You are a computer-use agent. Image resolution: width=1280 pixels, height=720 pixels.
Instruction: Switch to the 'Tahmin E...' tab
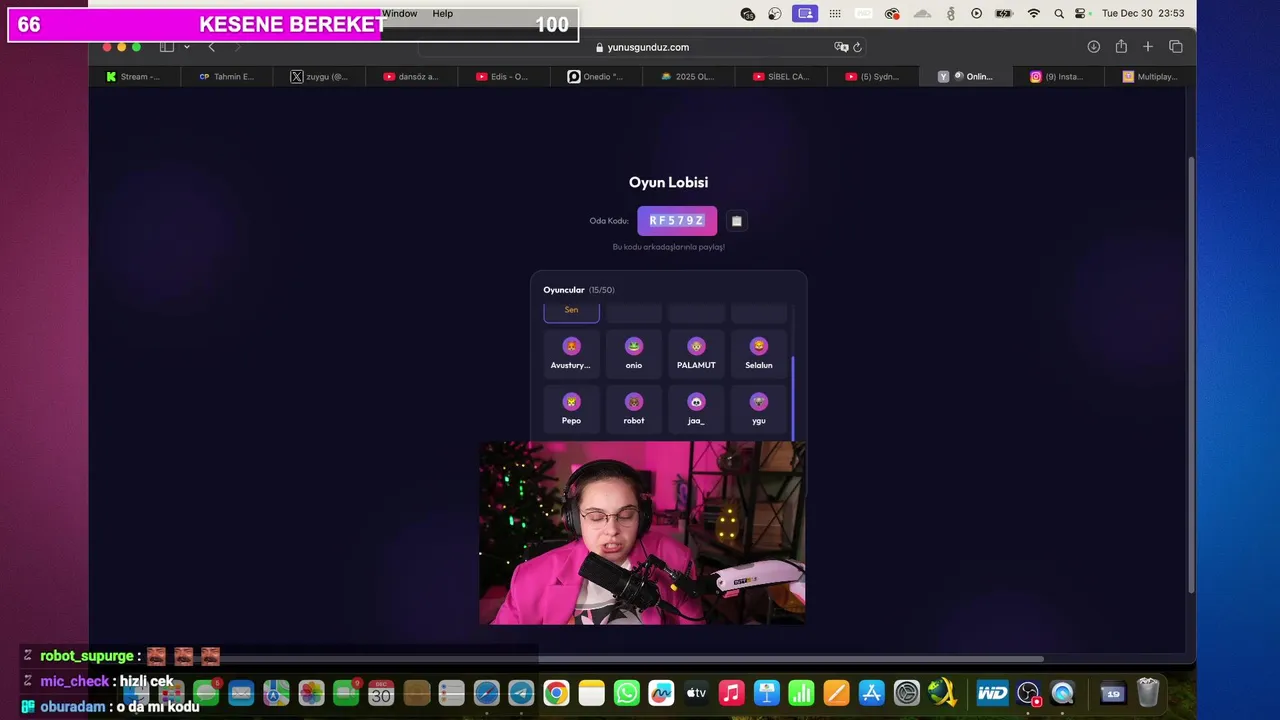click(x=226, y=77)
